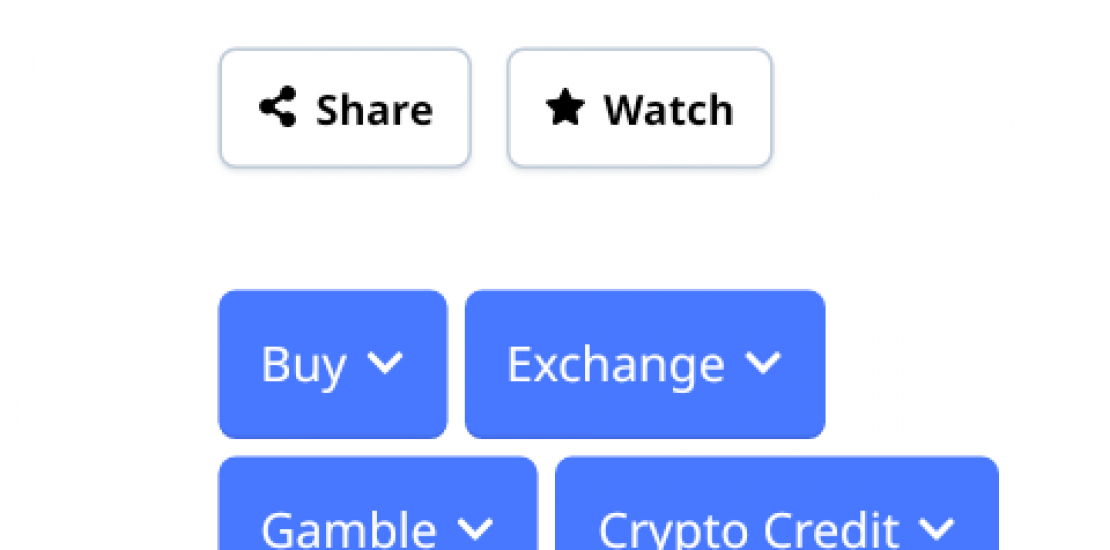This screenshot has height=550, width=1110.
Task: Click the chevron beside Crypto Credit
Action: point(937,526)
